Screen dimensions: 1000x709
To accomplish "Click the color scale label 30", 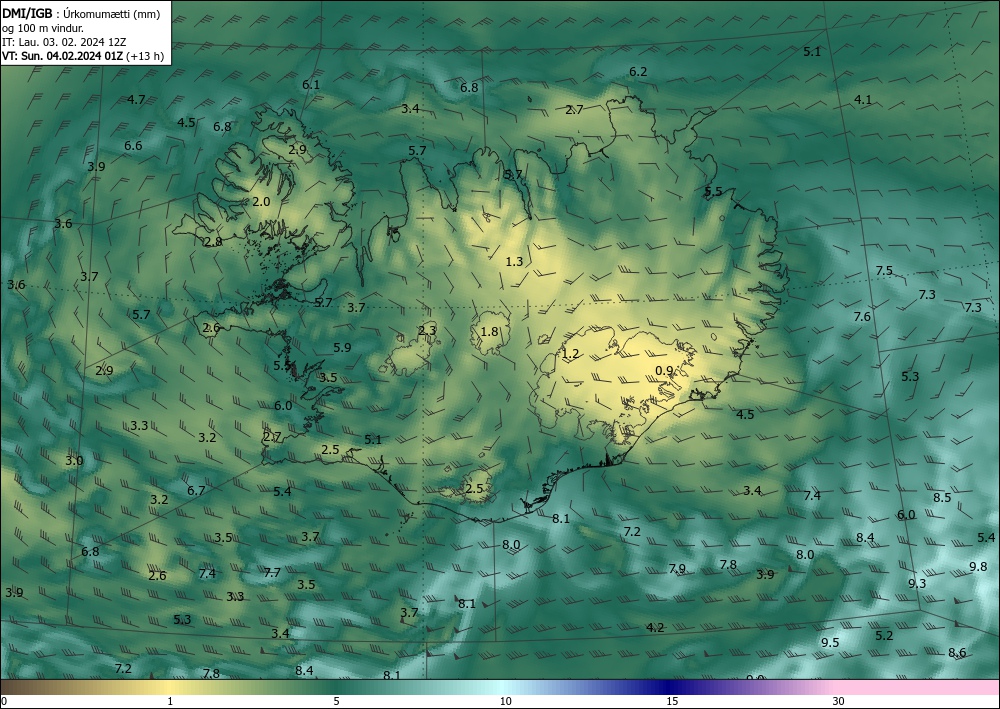I will (839, 701).
